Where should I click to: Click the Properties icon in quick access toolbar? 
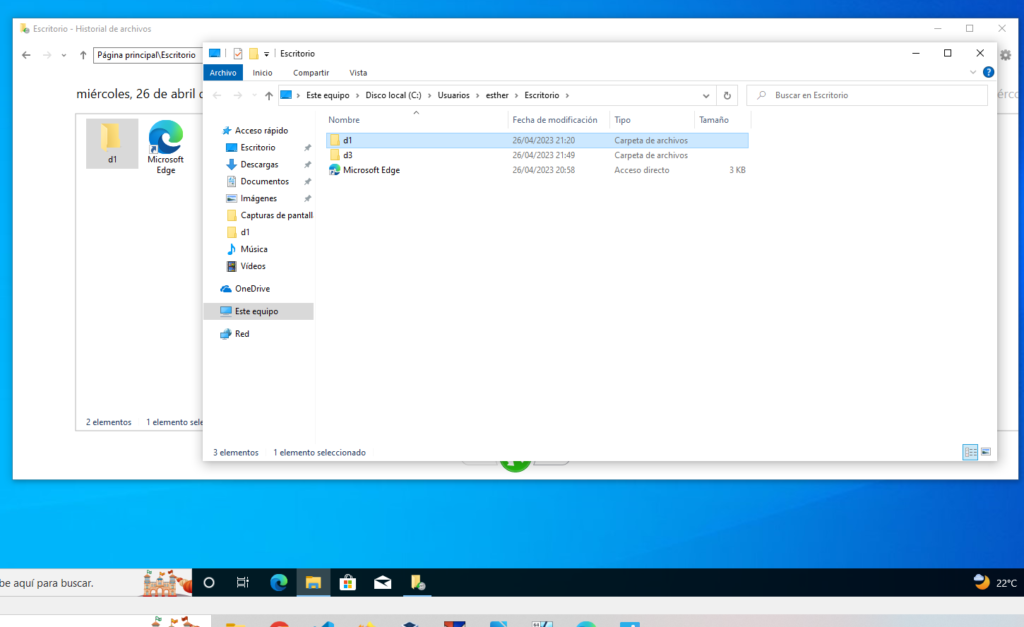tap(238, 53)
